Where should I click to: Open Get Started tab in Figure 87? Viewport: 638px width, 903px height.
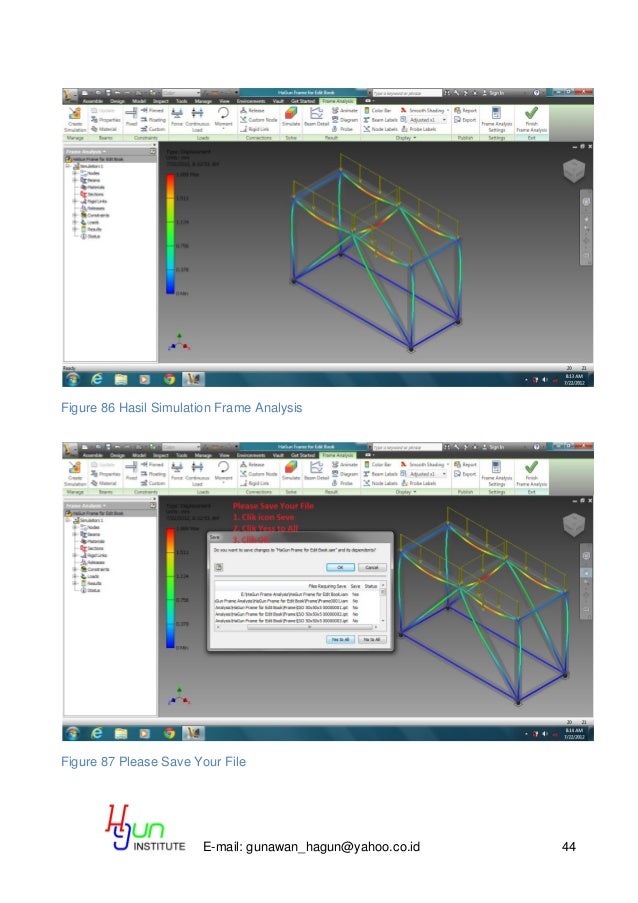tap(303, 455)
